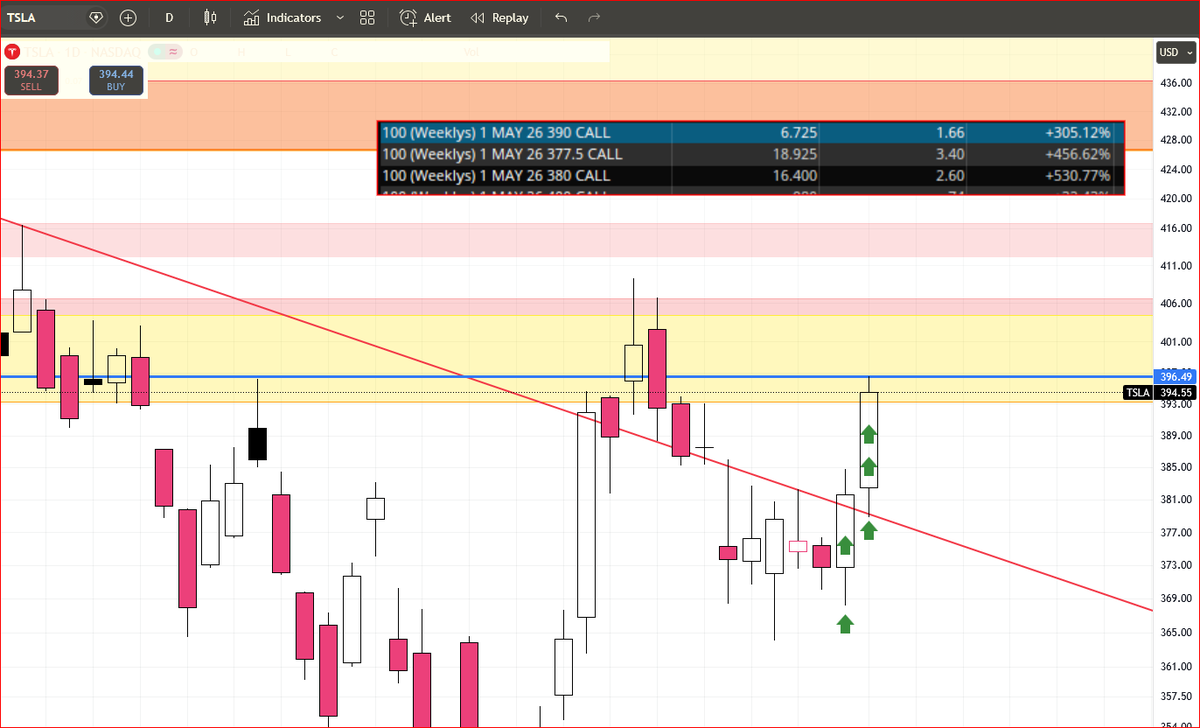Viewport: 1200px width, 728px height.
Task: Open the candlestick chart type selector
Action: click(209, 18)
